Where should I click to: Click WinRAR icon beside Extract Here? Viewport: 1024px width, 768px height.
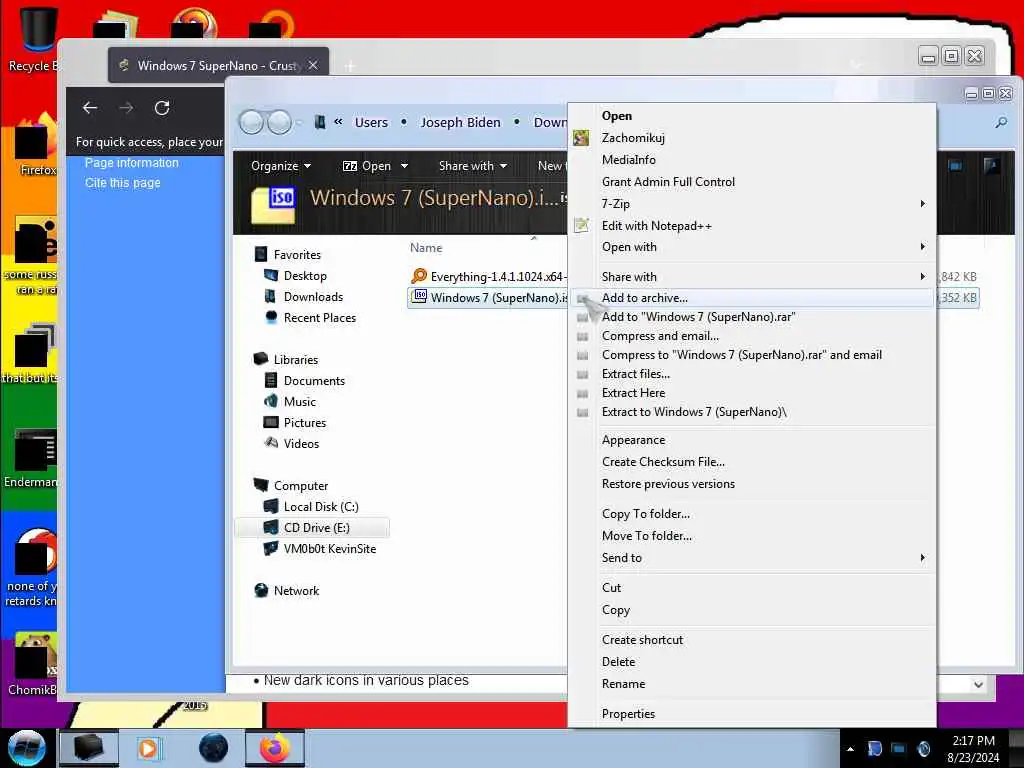[583, 393]
